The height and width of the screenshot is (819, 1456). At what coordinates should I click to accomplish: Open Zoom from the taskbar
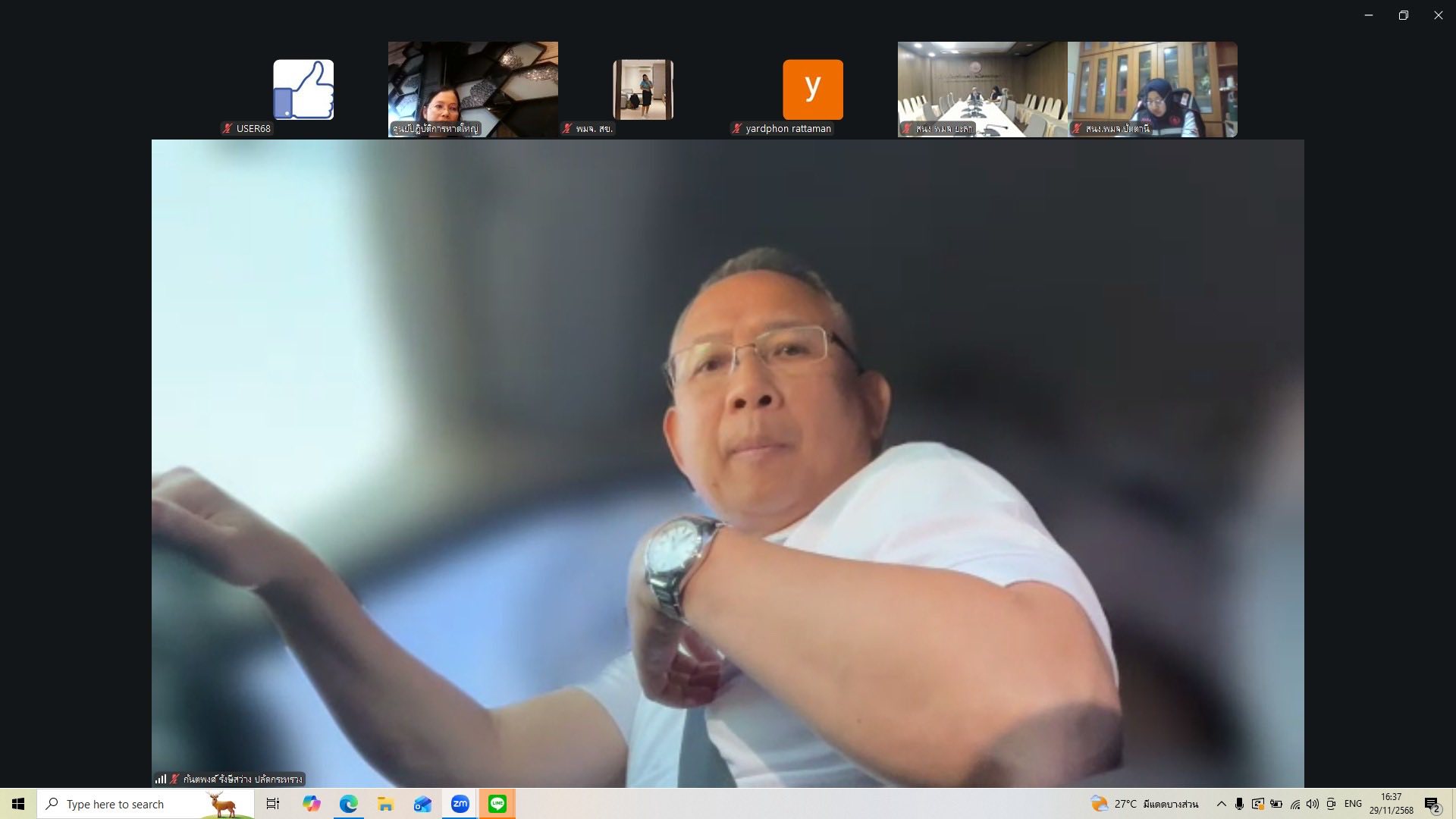point(460,804)
